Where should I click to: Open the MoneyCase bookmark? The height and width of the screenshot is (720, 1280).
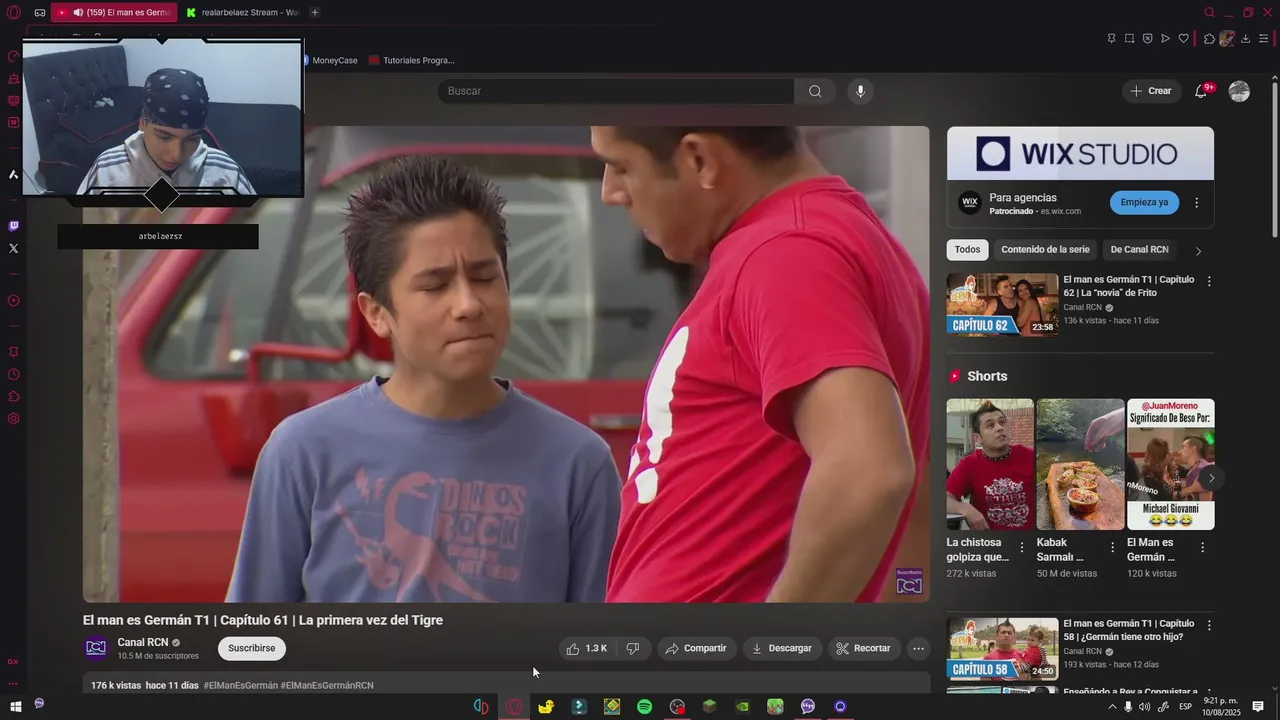pos(329,60)
